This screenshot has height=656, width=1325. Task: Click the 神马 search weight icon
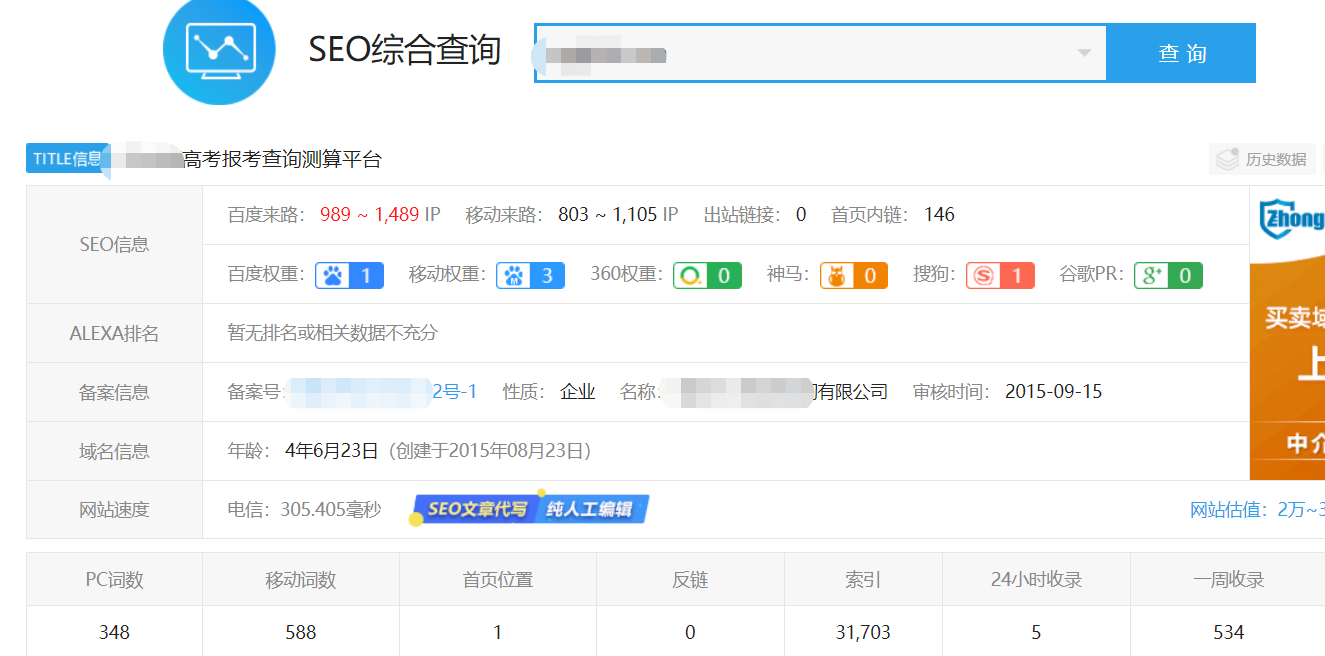(853, 275)
